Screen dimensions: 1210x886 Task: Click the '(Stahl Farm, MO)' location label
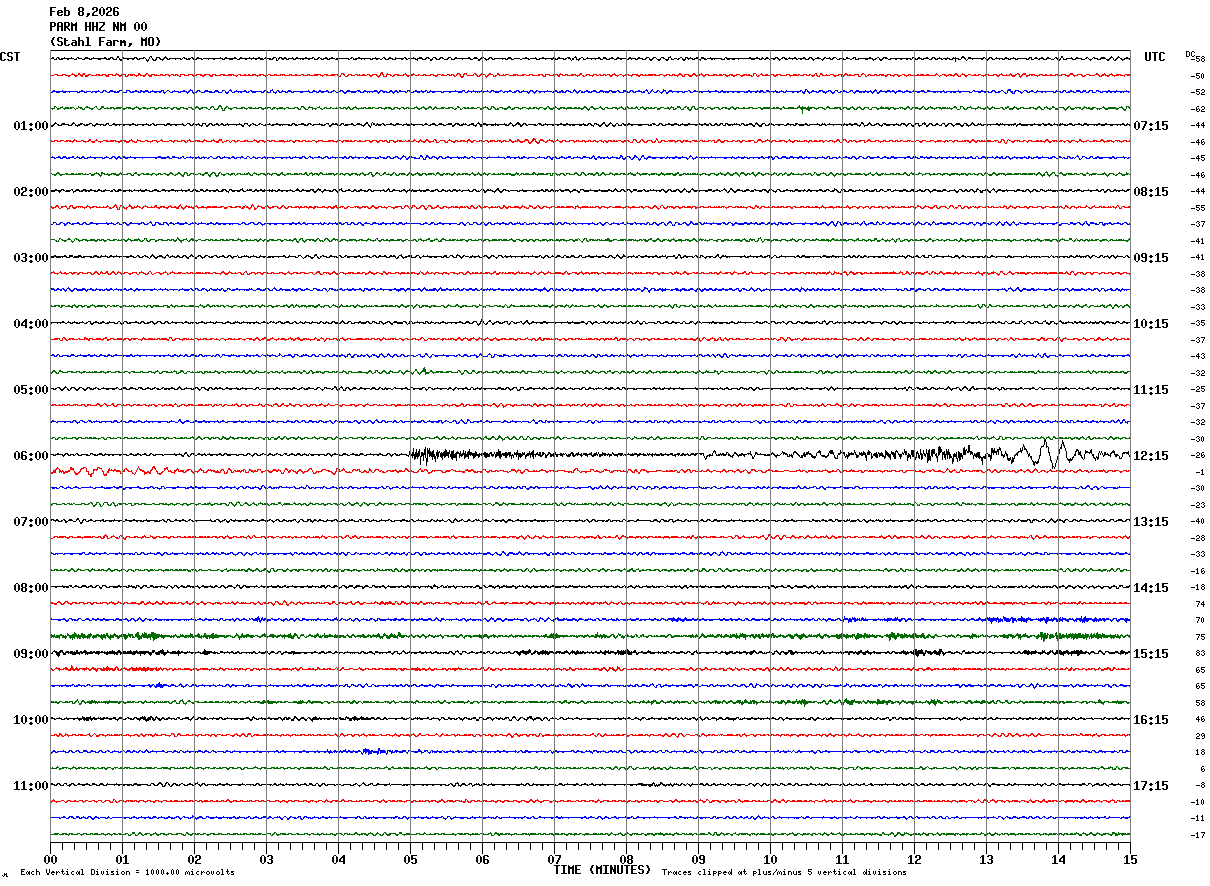click(x=105, y=42)
